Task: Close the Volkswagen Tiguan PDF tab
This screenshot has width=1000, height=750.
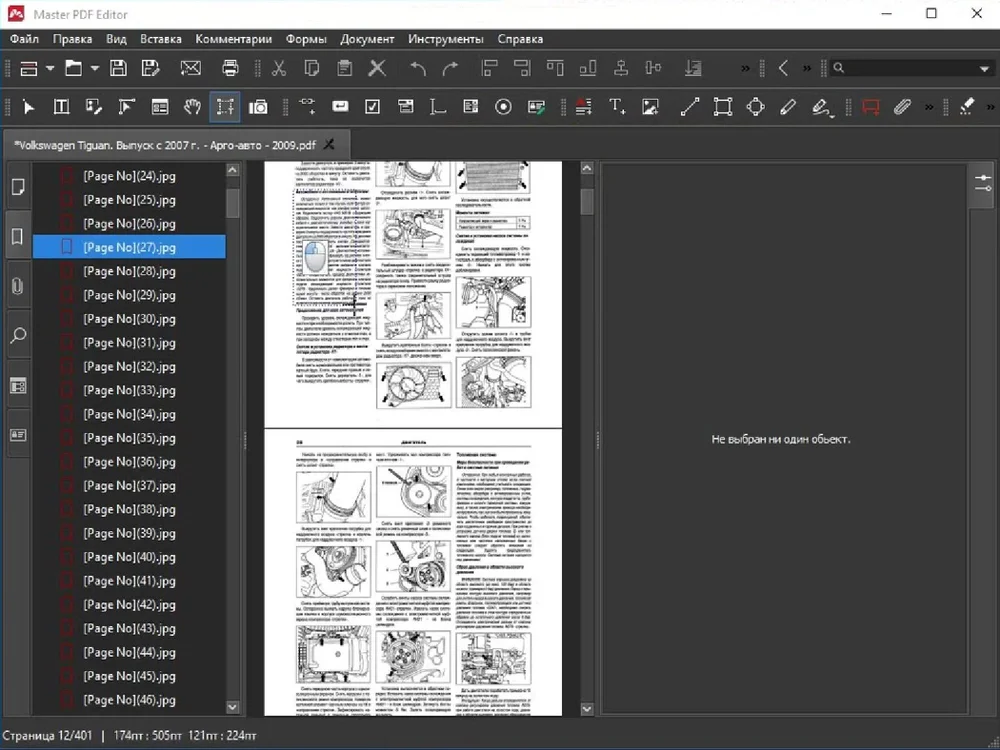Action: [x=329, y=144]
